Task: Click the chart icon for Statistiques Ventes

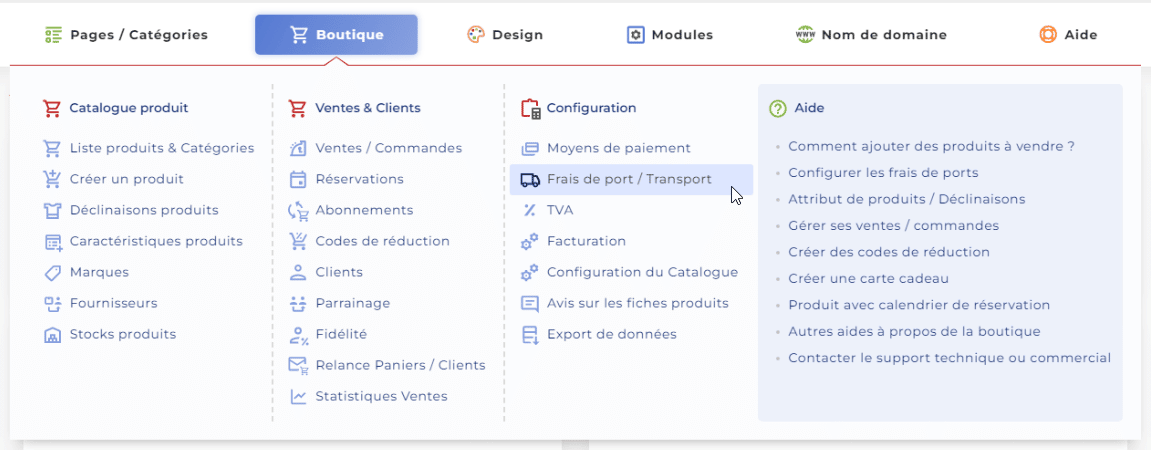Action: coord(298,396)
